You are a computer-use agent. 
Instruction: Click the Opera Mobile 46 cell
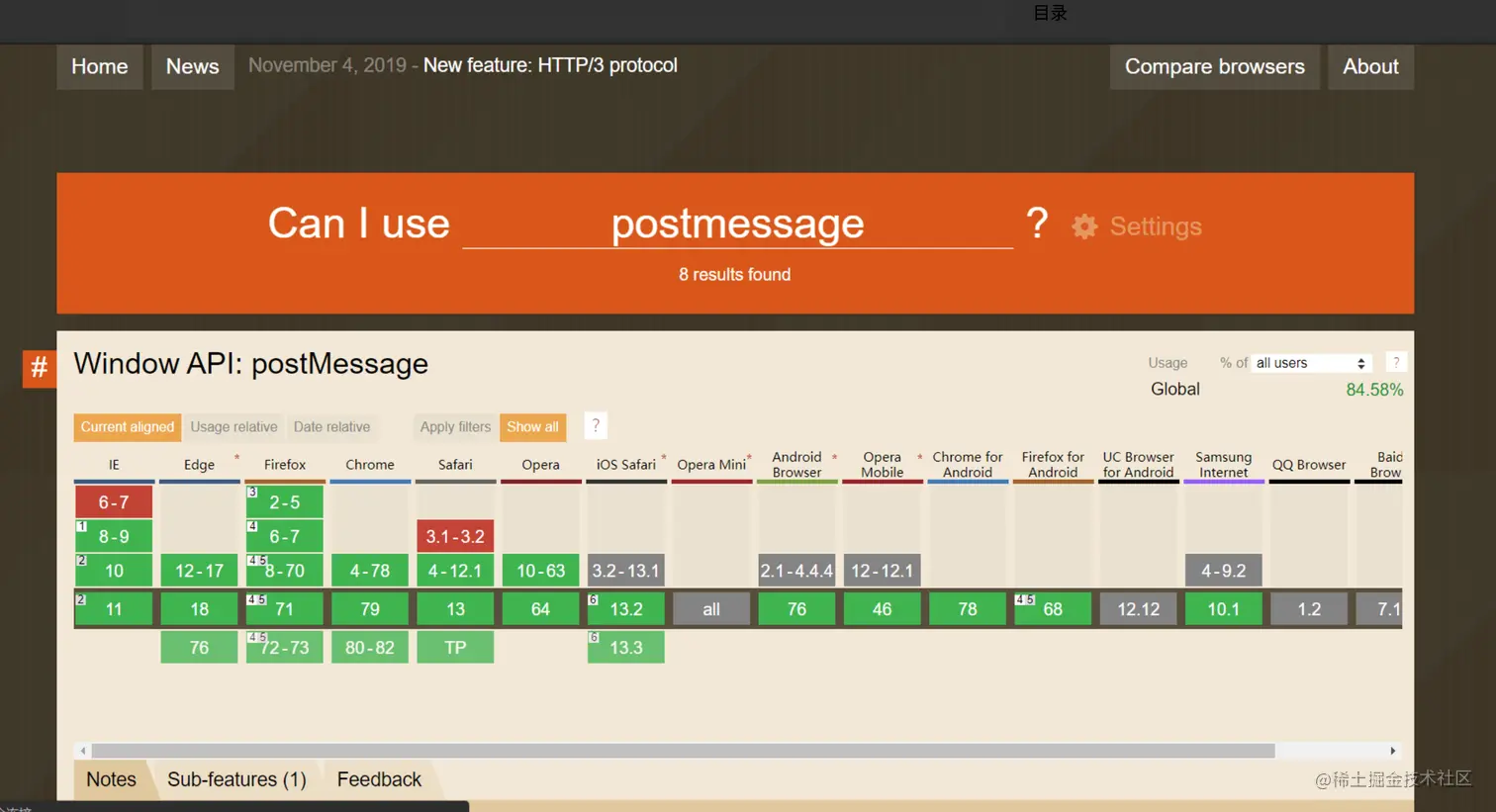[882, 609]
